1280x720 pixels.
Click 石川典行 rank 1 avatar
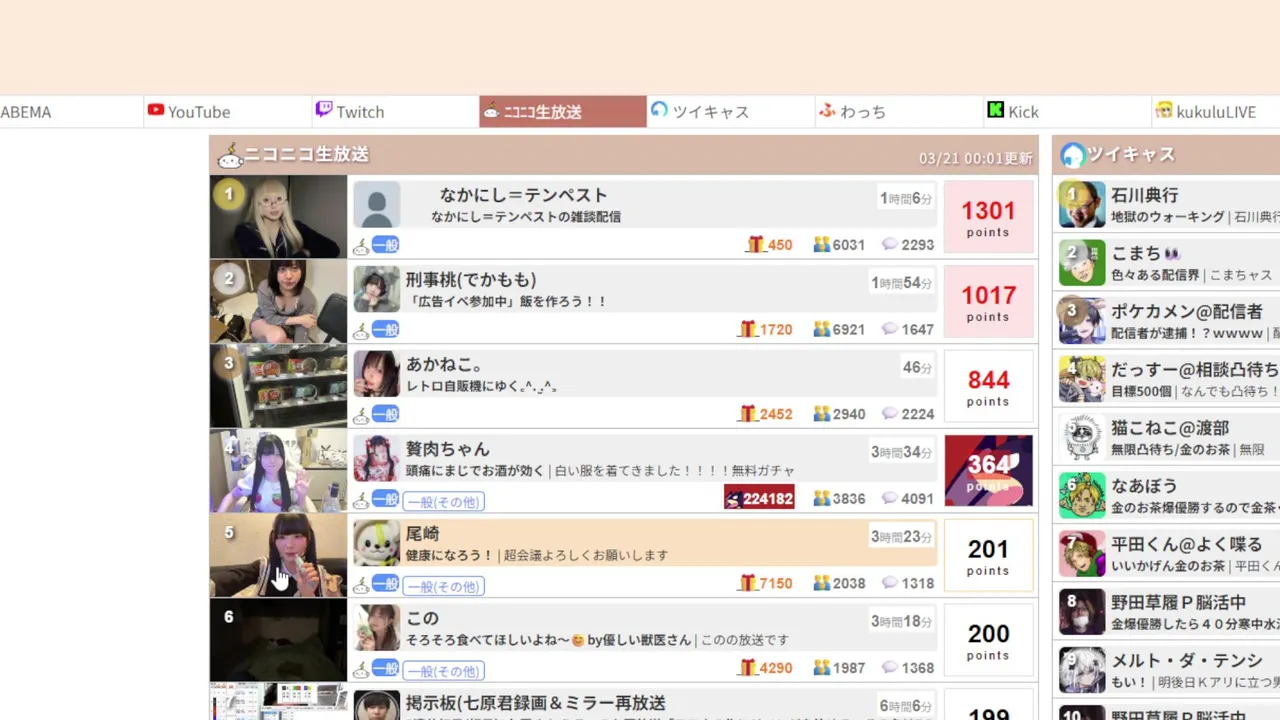click(1082, 205)
